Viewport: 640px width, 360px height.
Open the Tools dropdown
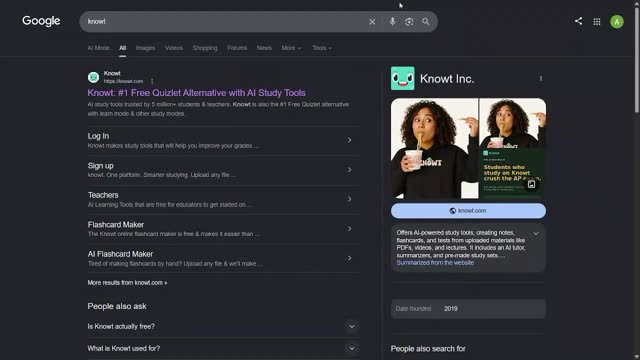pos(322,48)
